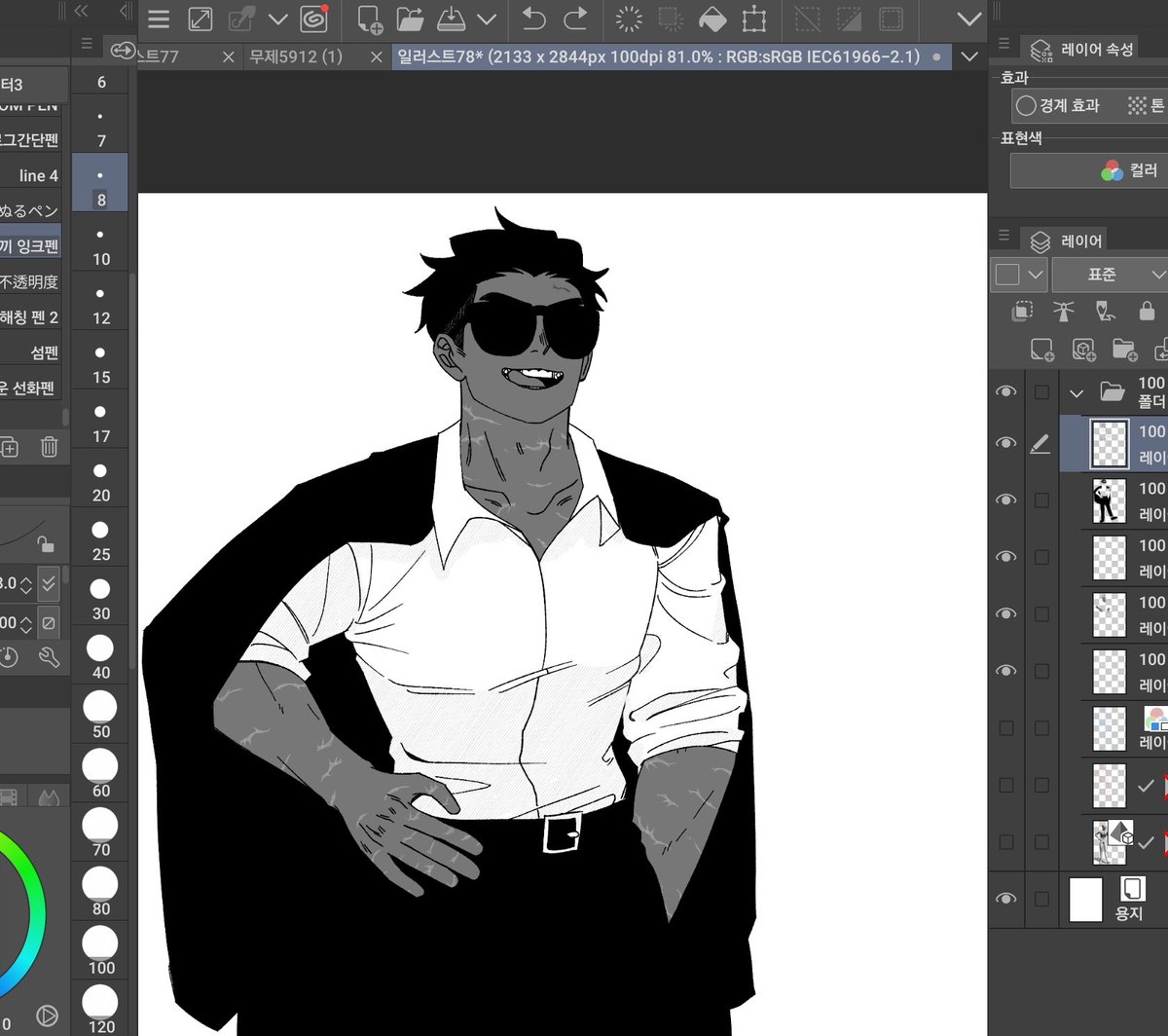The width and height of the screenshot is (1168, 1036).
Task: Select brush size 30 preset
Action: click(101, 595)
